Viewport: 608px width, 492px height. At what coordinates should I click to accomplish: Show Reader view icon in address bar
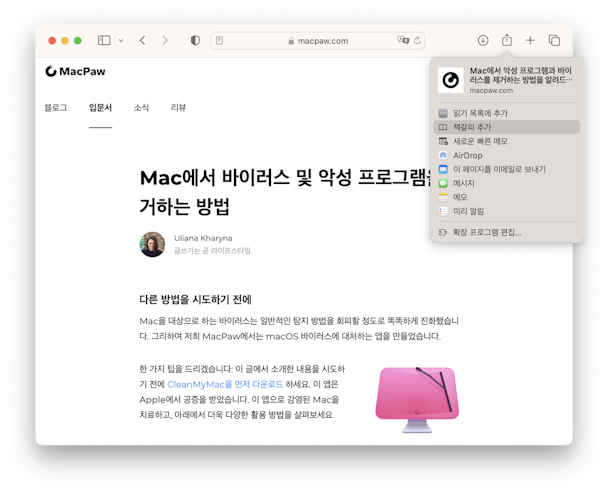pos(219,40)
